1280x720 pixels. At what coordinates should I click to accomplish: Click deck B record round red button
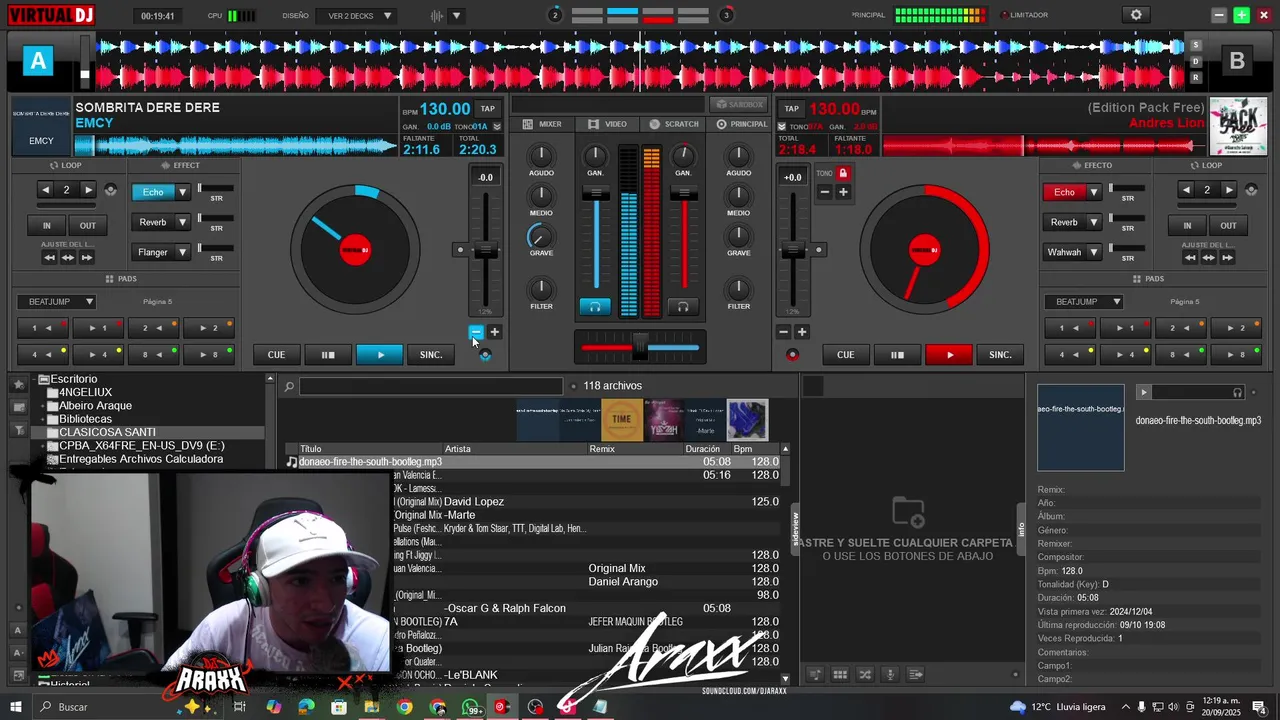pos(793,355)
